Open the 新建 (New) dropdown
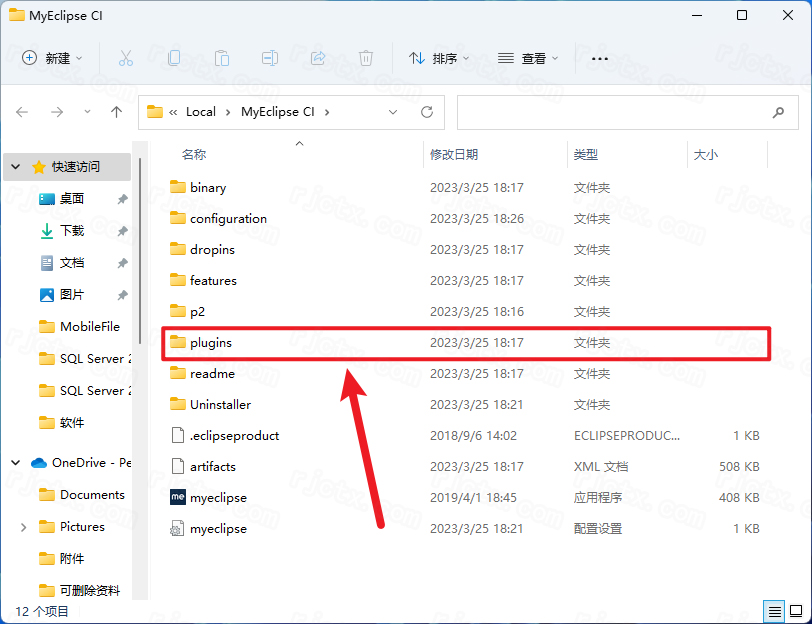This screenshot has height=624, width=812. click(53, 58)
